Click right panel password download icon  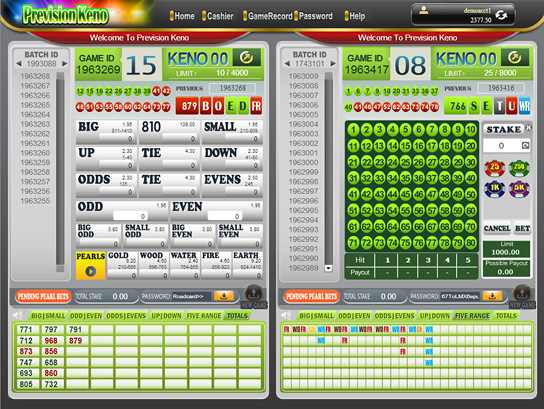point(492,296)
